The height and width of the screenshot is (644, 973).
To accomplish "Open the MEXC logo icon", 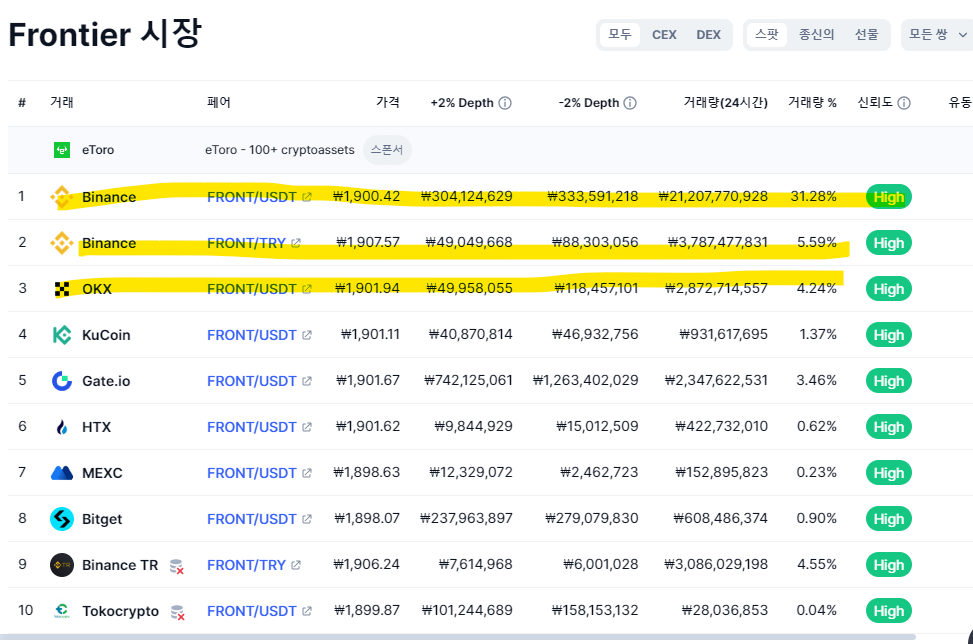I will coord(62,473).
